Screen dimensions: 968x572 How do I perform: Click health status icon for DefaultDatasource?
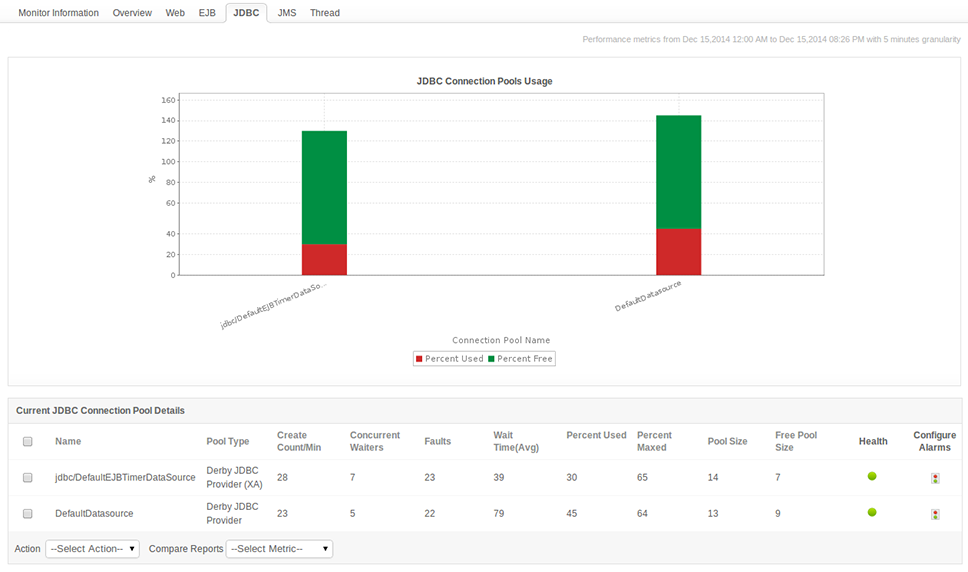[x=872, y=512]
